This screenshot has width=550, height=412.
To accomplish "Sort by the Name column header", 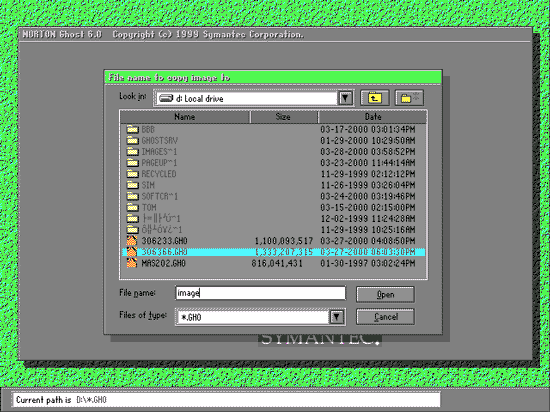I will click(185, 117).
